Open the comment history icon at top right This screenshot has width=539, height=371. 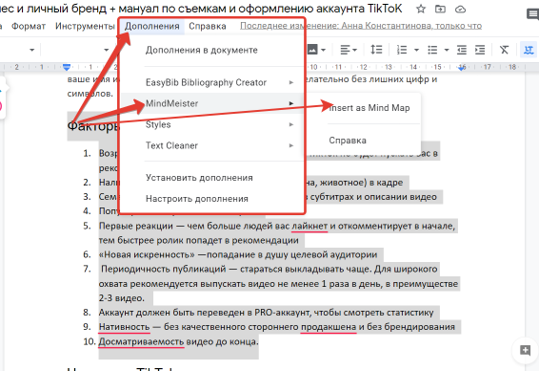[x=533, y=14]
